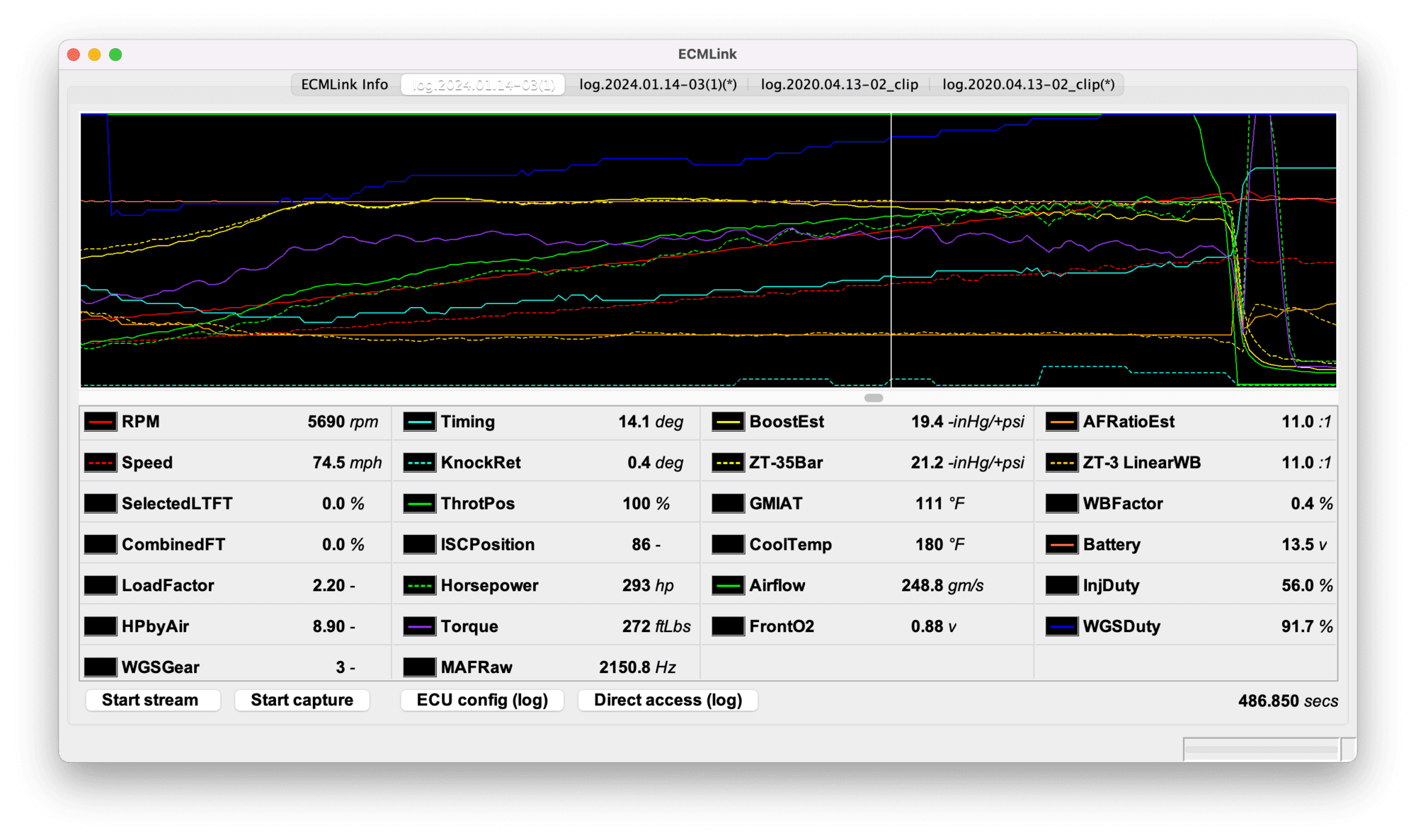Click the AFRatioEst orange swatch
Screen dimensions: 1416x840
pyautogui.click(x=1062, y=422)
